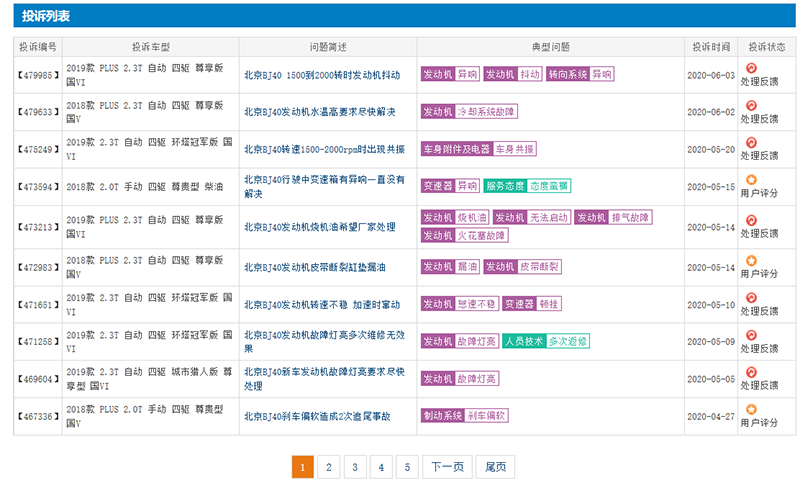The image size is (800, 491).
Task: Click the orange star icon for complaint 473594
Action: [751, 180]
